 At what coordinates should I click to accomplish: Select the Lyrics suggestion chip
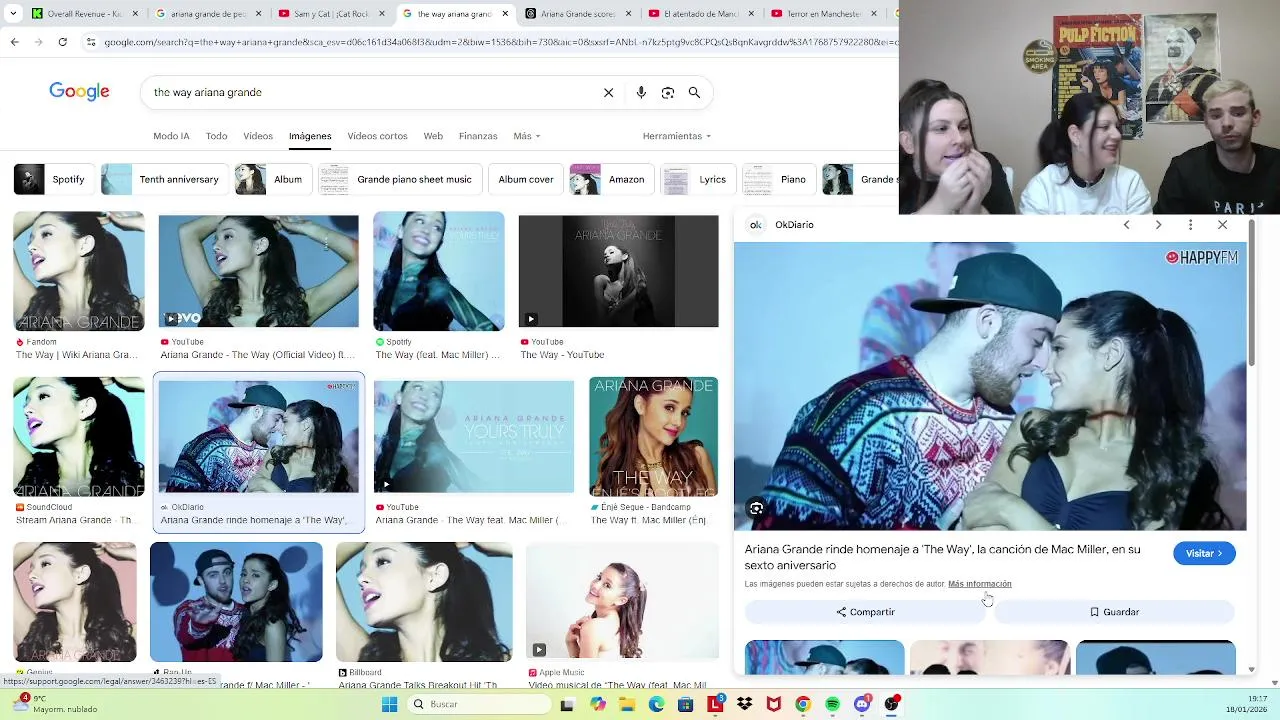tap(696, 180)
